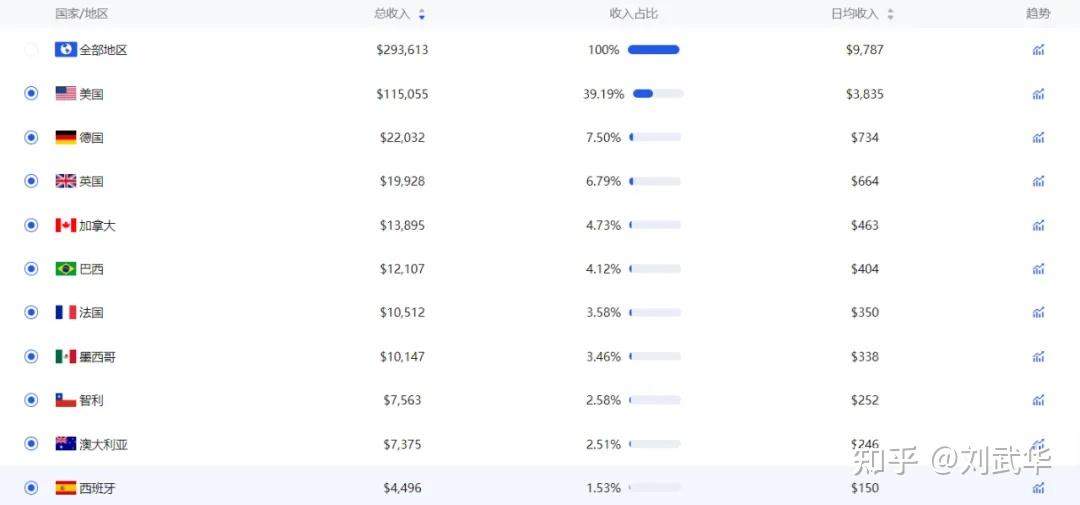Show trend chart for 加拿大

1038,225
